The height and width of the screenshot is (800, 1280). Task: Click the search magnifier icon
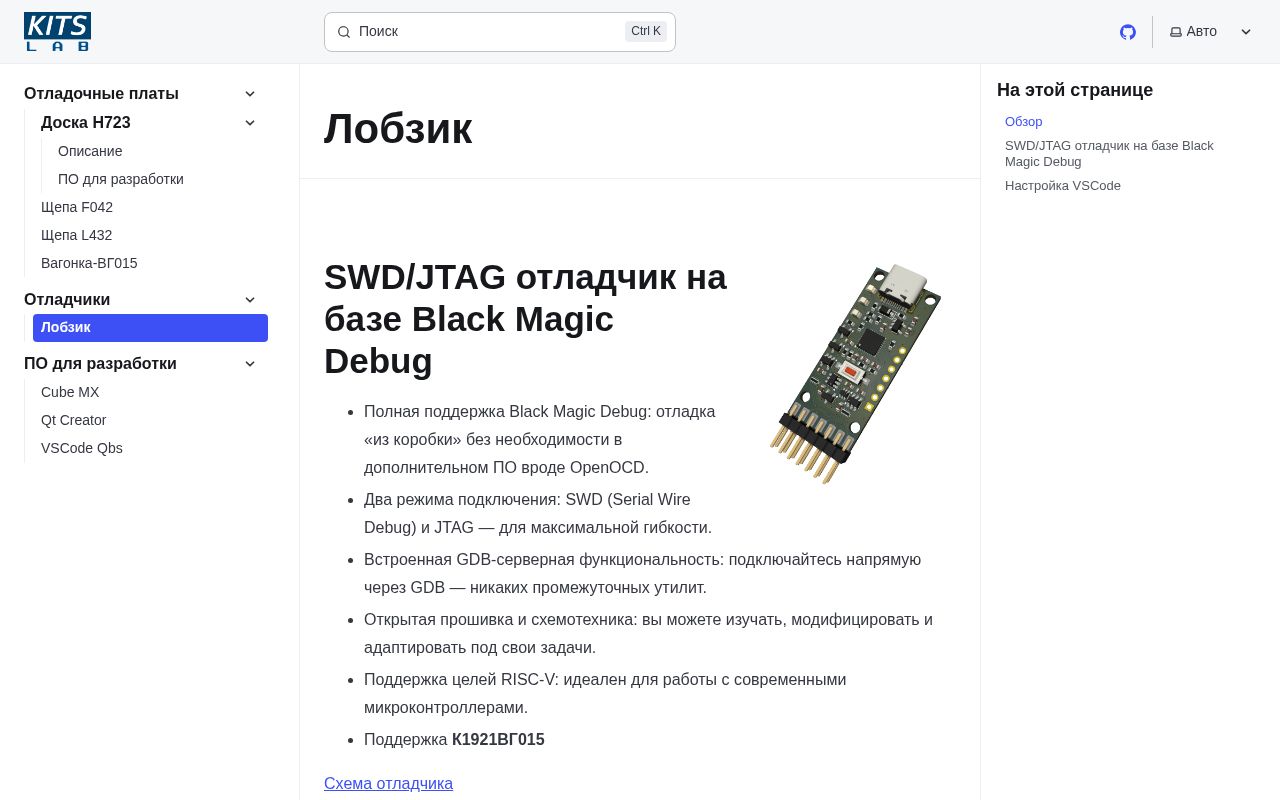pyautogui.click(x=344, y=32)
